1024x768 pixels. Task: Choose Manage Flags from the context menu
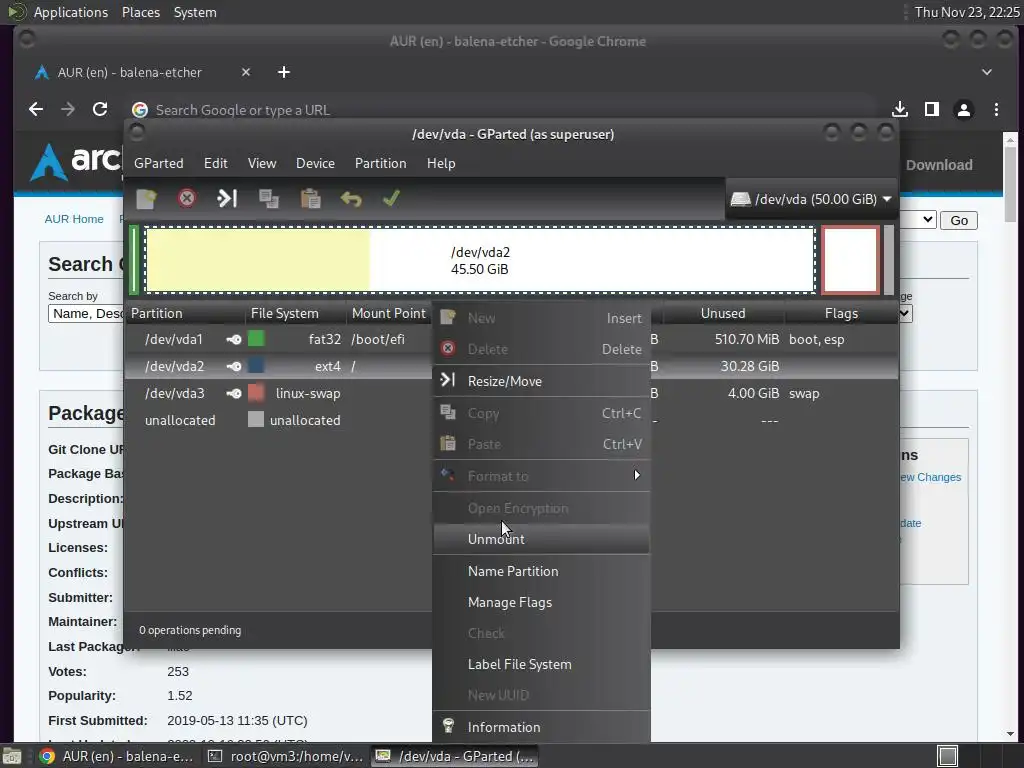[541, 602]
